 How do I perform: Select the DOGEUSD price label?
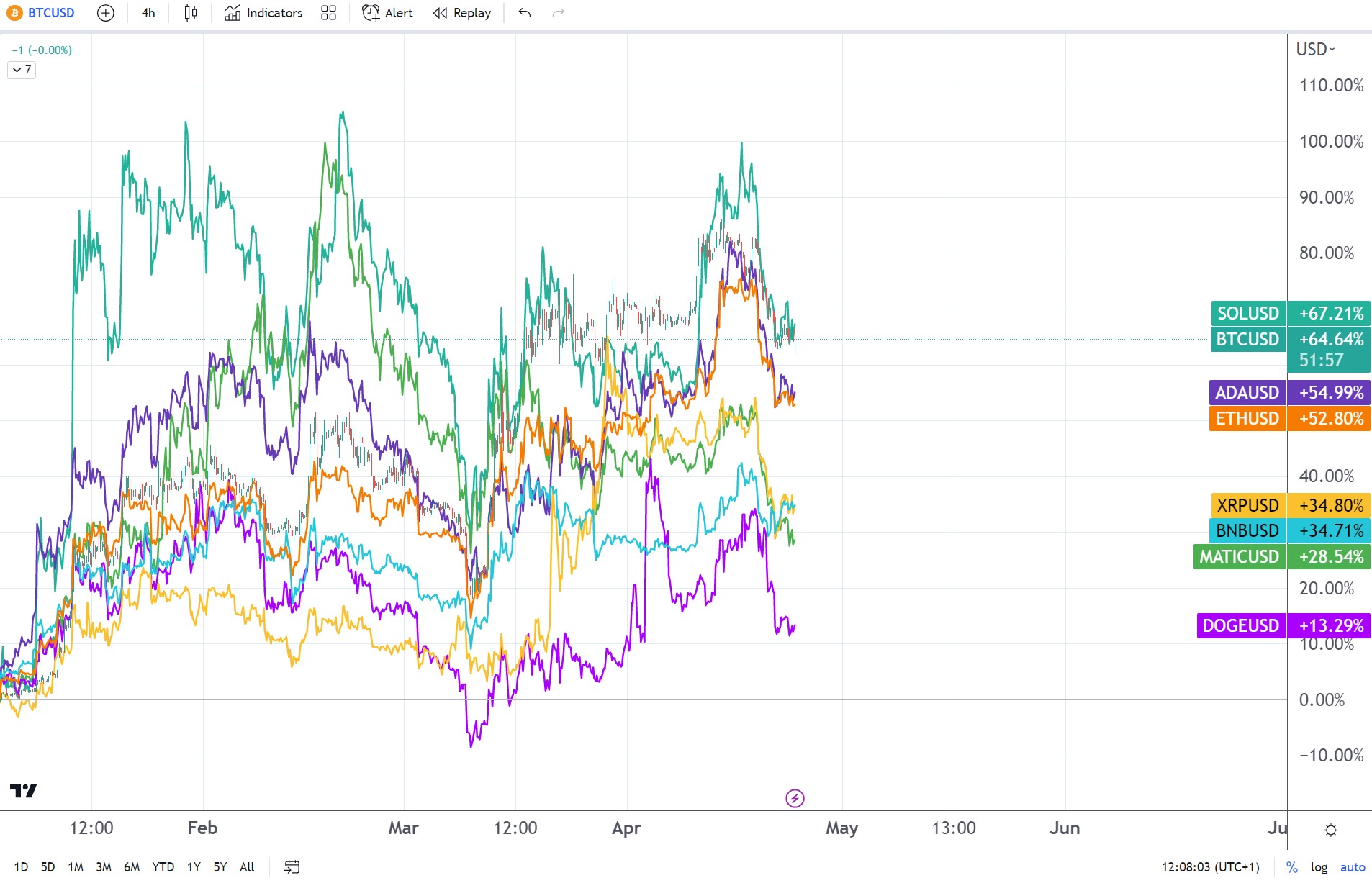coord(1242,625)
